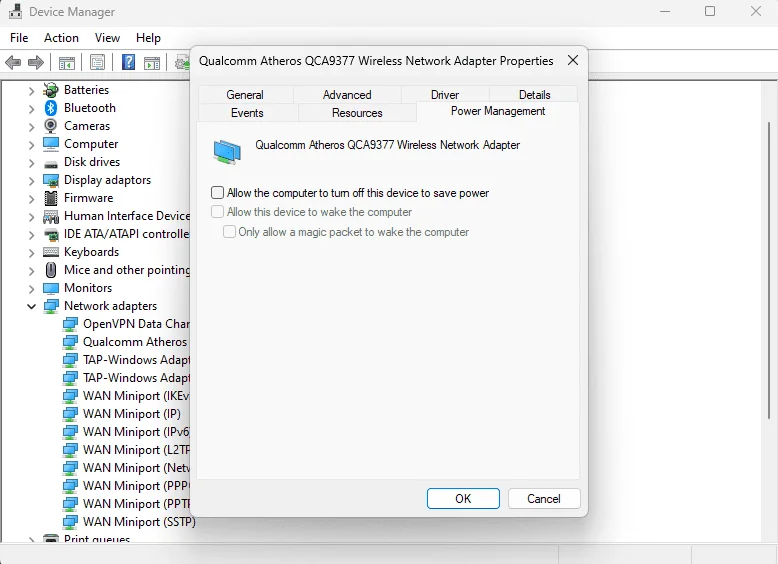The image size is (778, 564).
Task: Switch to the Events tab
Action: click(247, 113)
